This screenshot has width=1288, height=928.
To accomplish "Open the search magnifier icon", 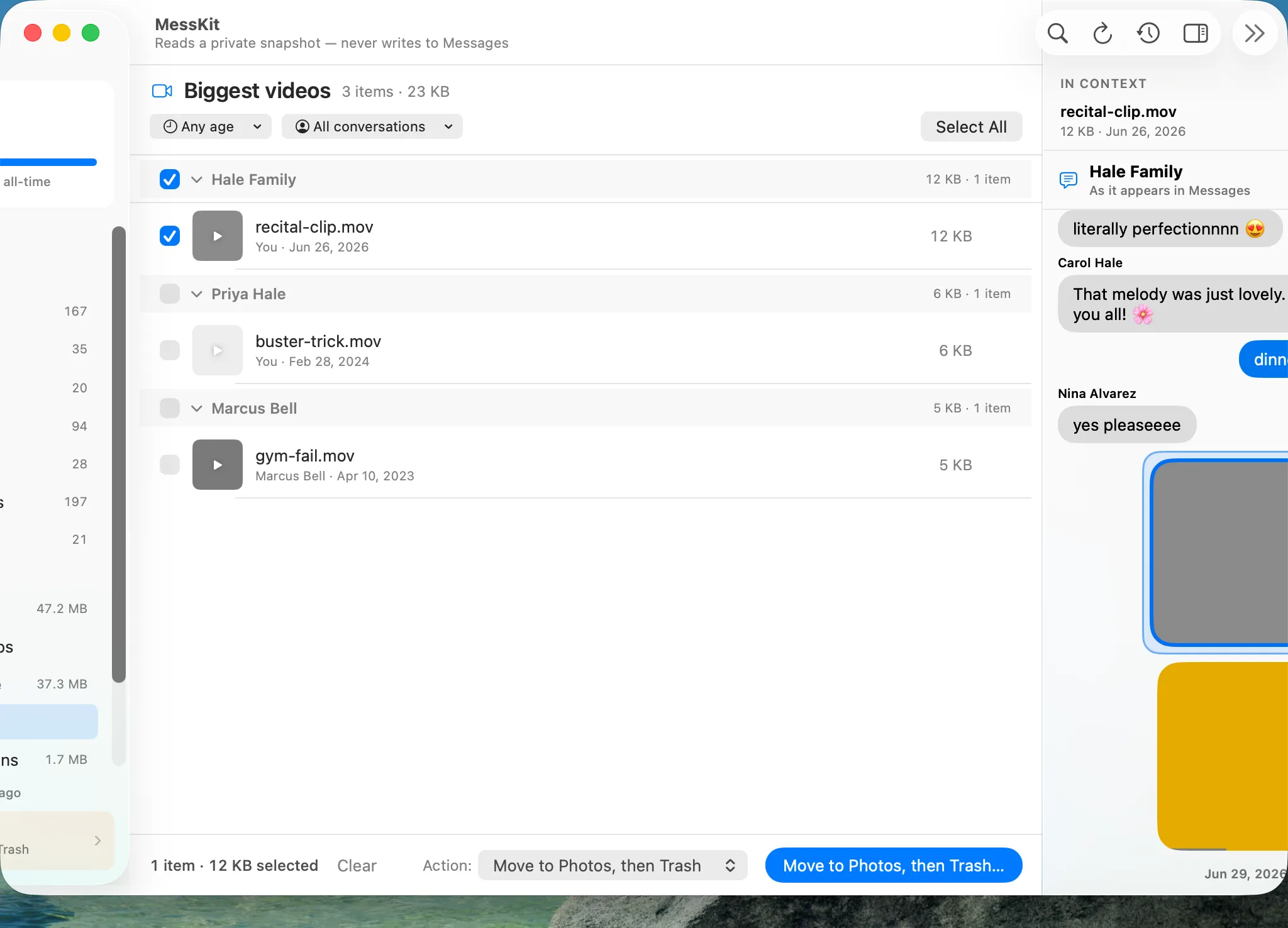I will 1058,33.
